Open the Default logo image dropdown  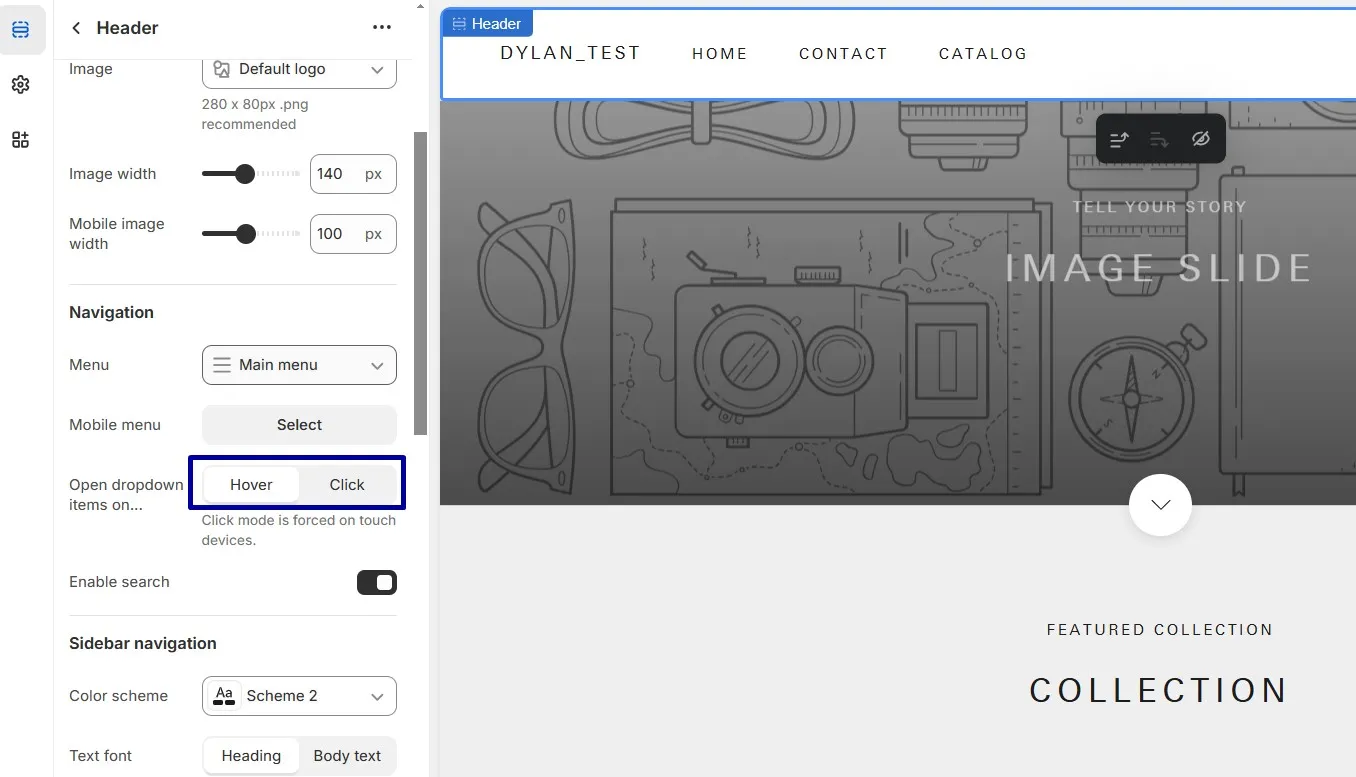click(299, 69)
